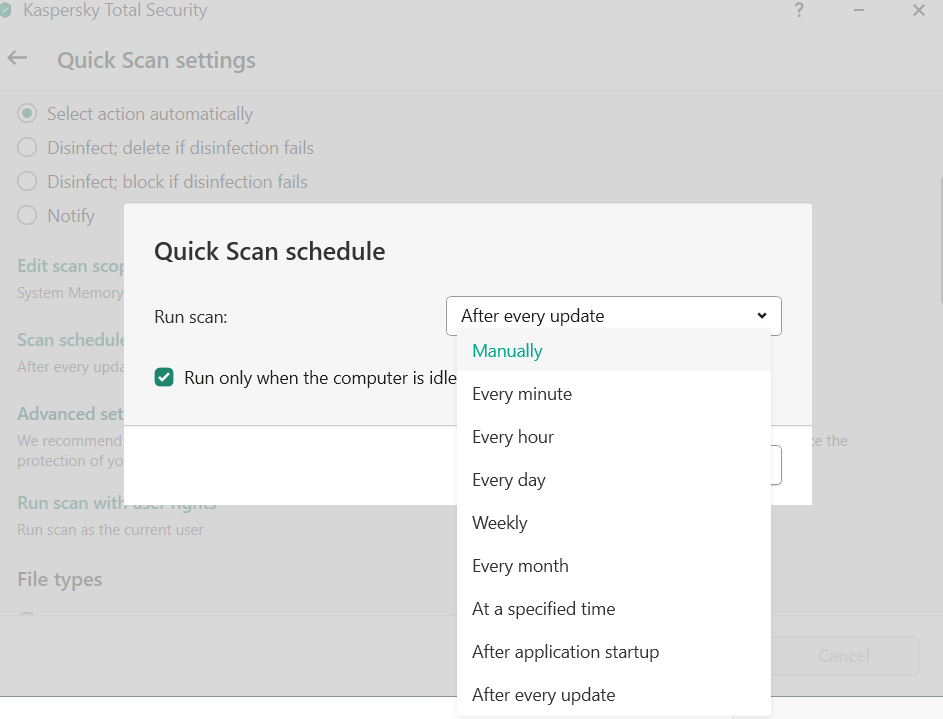Click the settings page scrollbar
Image resolution: width=943 pixels, height=719 pixels.
[x=941, y=240]
